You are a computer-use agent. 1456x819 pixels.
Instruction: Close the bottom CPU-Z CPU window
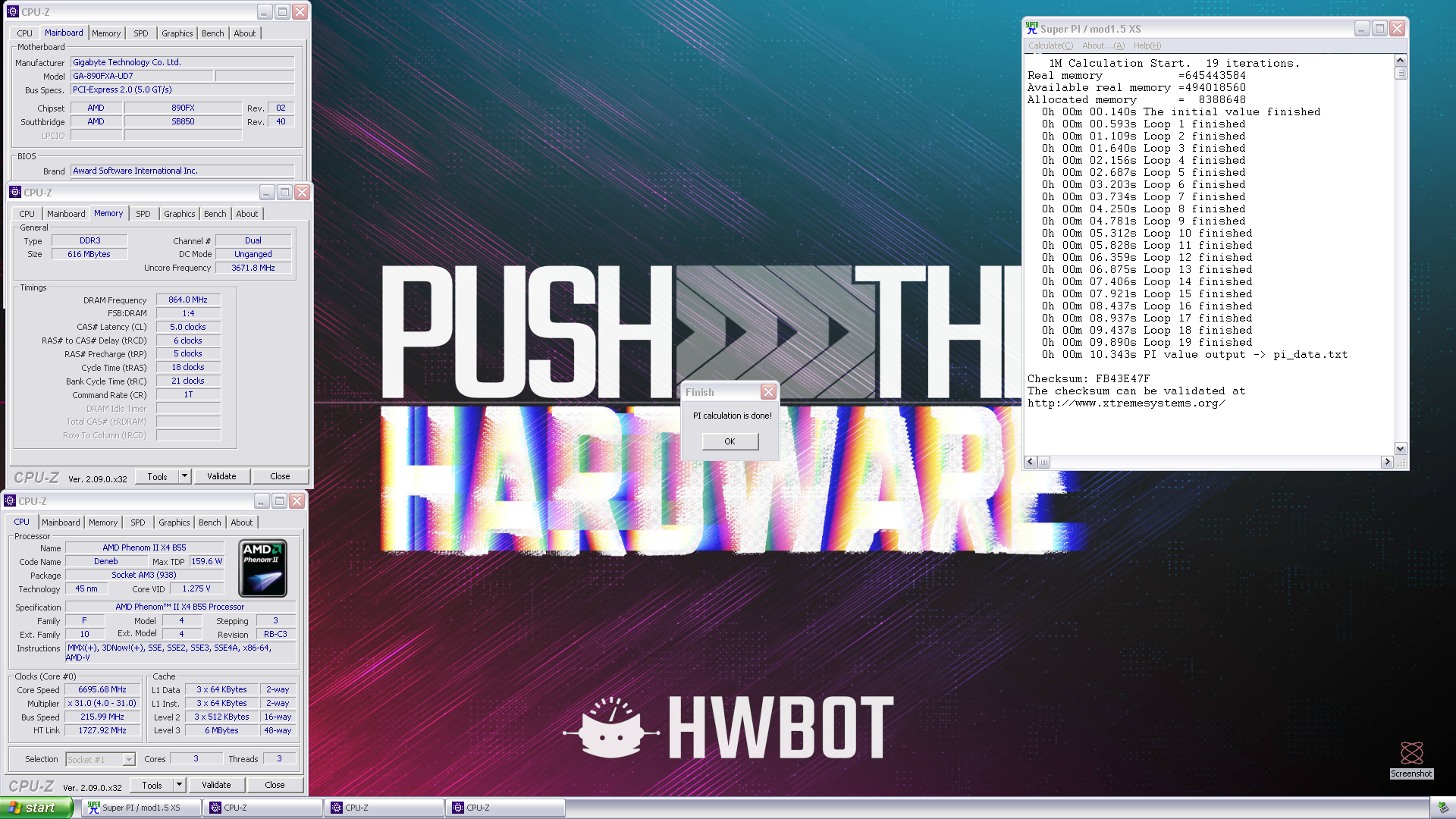(297, 501)
